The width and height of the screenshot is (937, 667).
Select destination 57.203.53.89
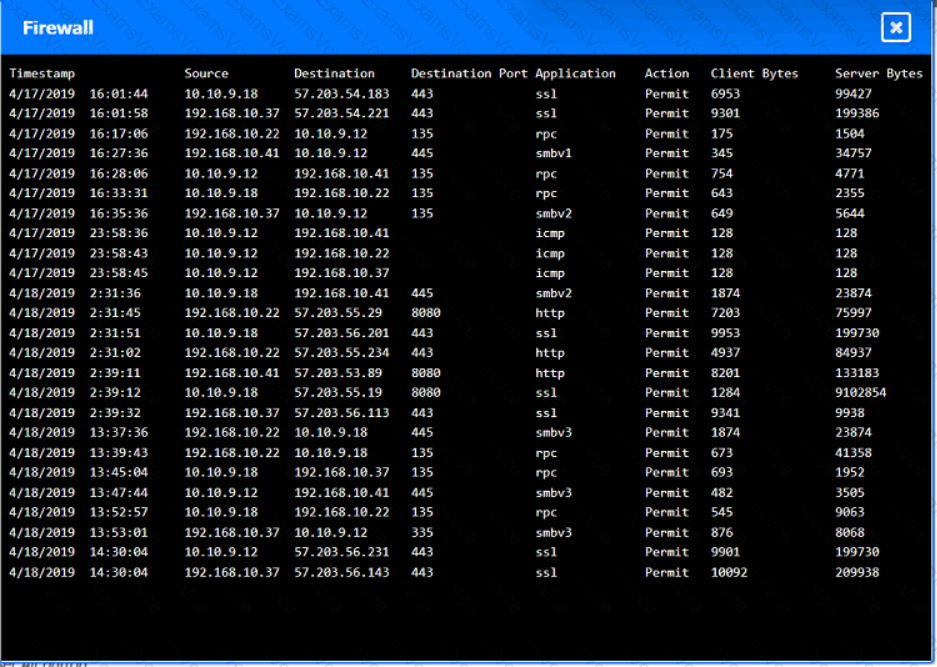tap(338, 374)
